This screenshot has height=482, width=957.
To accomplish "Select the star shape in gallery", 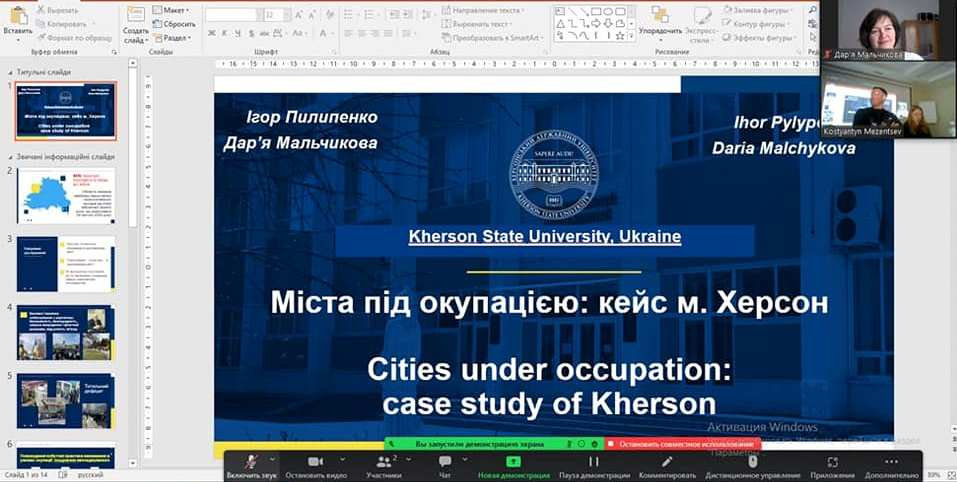I will tap(619, 36).
